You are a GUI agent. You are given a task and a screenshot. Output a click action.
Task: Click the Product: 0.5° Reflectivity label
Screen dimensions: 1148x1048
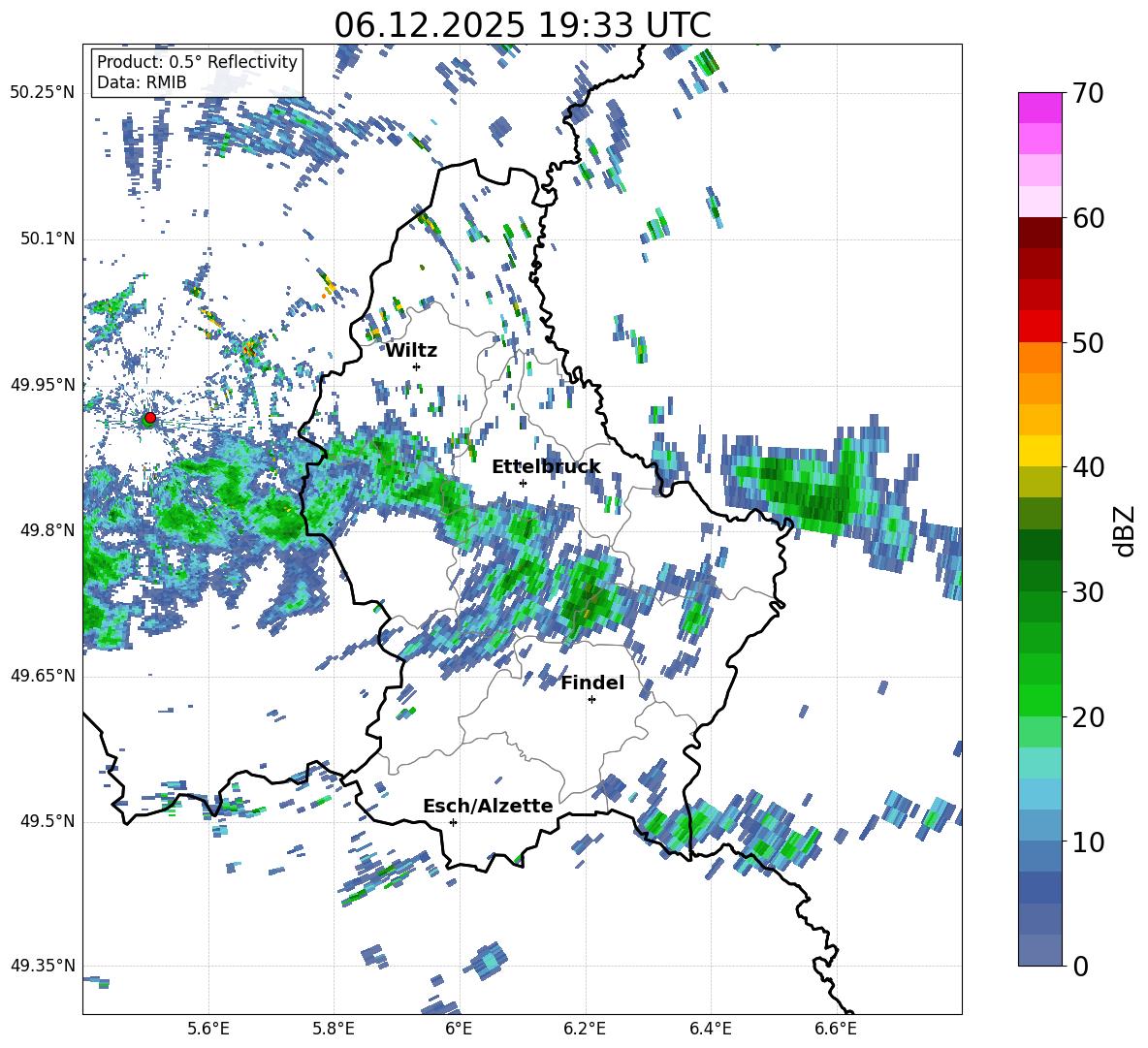point(197,61)
